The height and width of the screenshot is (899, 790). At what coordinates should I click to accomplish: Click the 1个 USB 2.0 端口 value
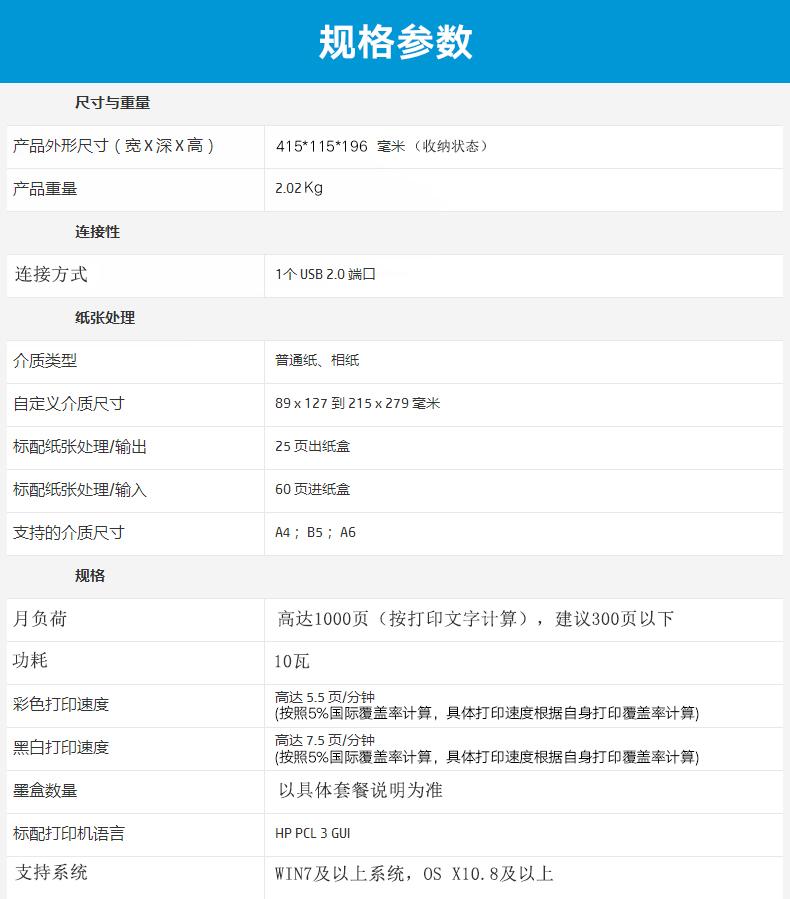click(325, 274)
